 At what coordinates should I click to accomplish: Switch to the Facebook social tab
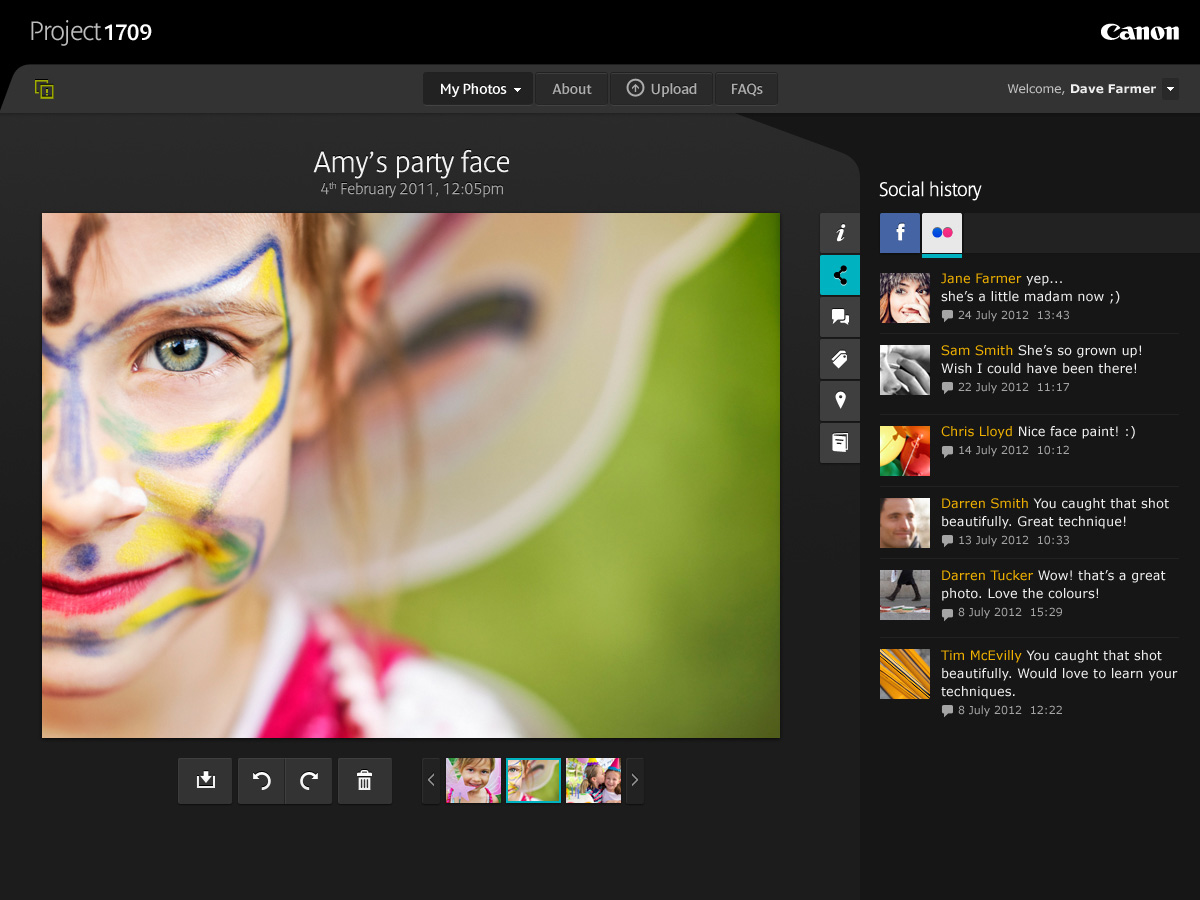coord(900,233)
